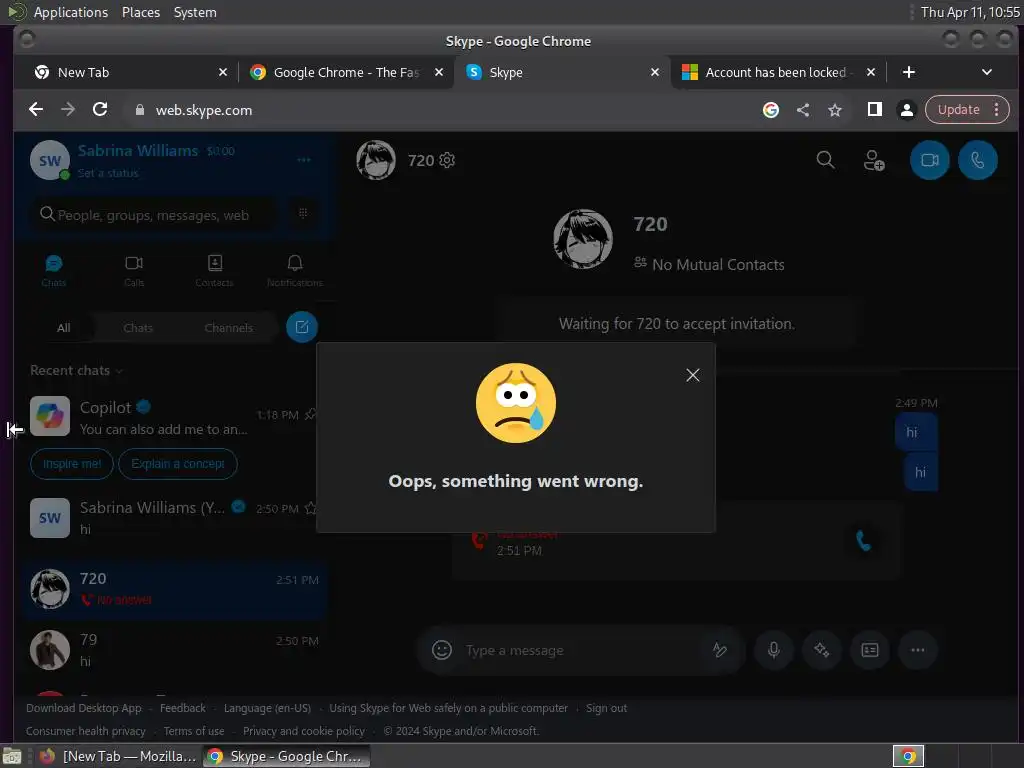Screen dimensions: 1024x768
Task: Reload the Skype page
Action: (100, 109)
